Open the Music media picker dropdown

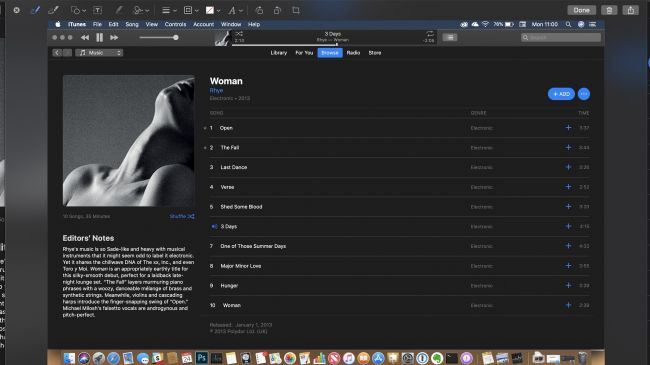pos(99,53)
